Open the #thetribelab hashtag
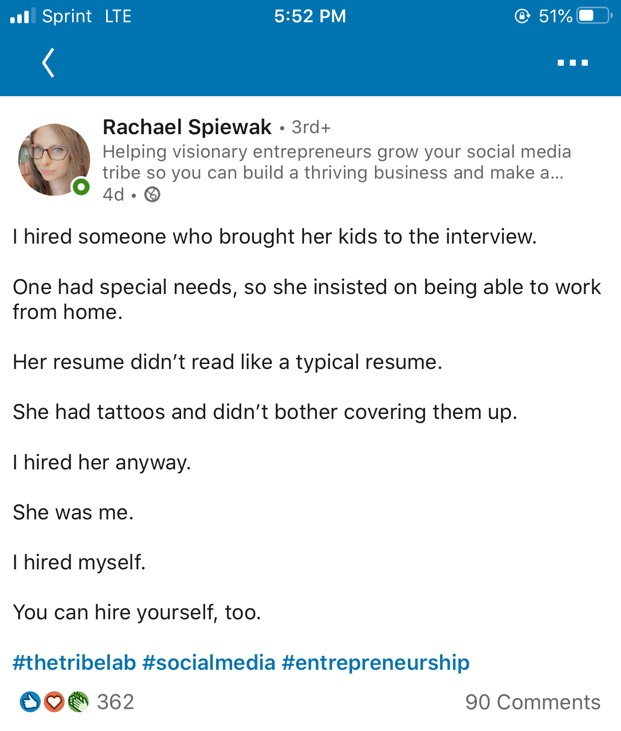Image resolution: width=621 pixels, height=731 pixels. 74,662
